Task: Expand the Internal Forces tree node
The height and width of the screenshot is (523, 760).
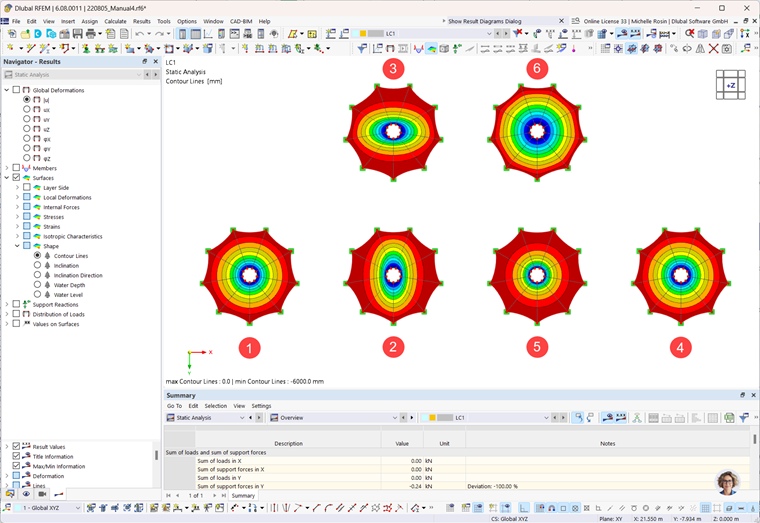Action: (17, 207)
